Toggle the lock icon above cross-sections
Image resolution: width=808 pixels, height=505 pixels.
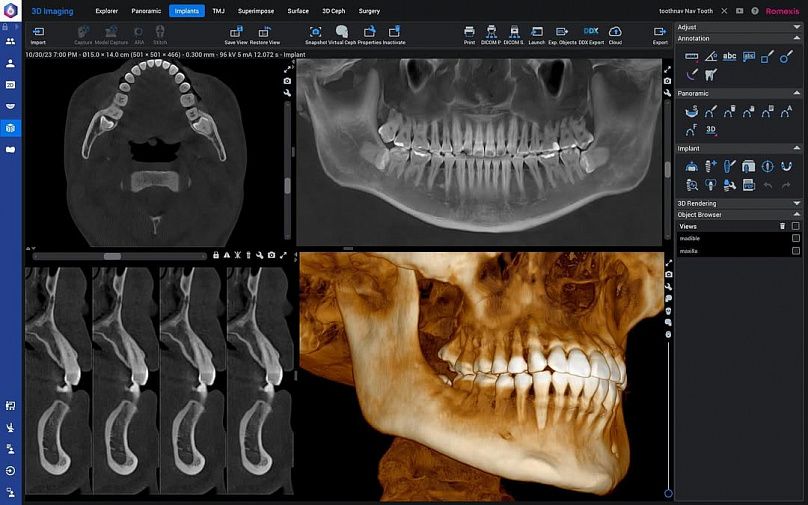coord(216,255)
